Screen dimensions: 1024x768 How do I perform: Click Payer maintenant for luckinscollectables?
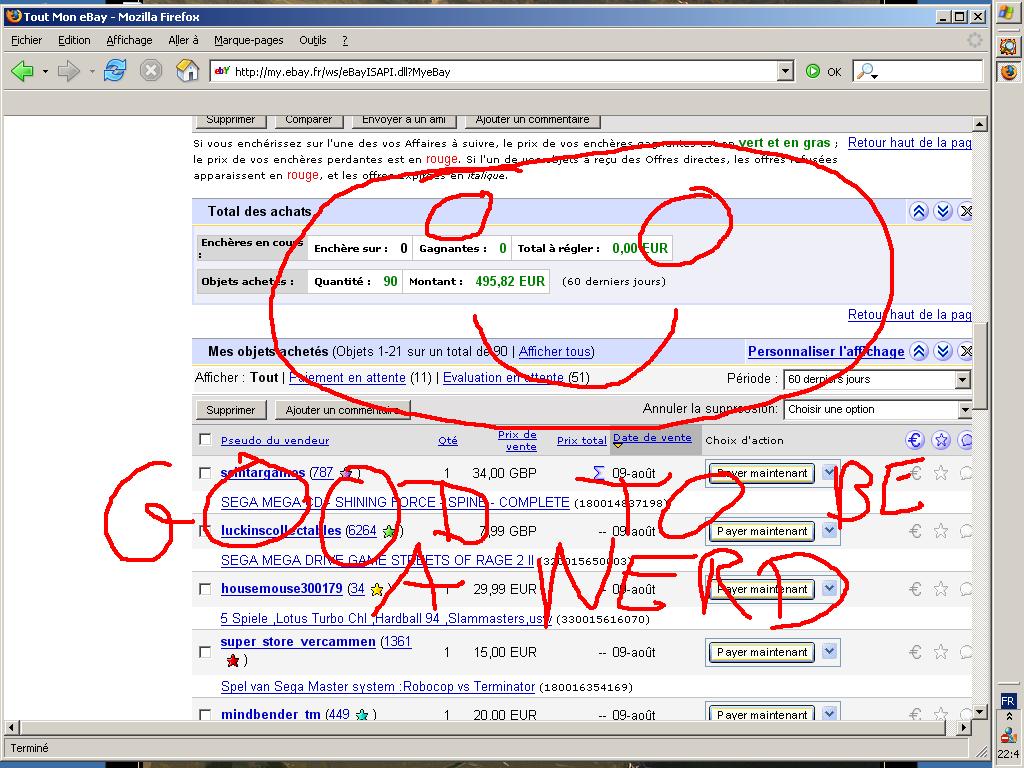click(x=762, y=532)
